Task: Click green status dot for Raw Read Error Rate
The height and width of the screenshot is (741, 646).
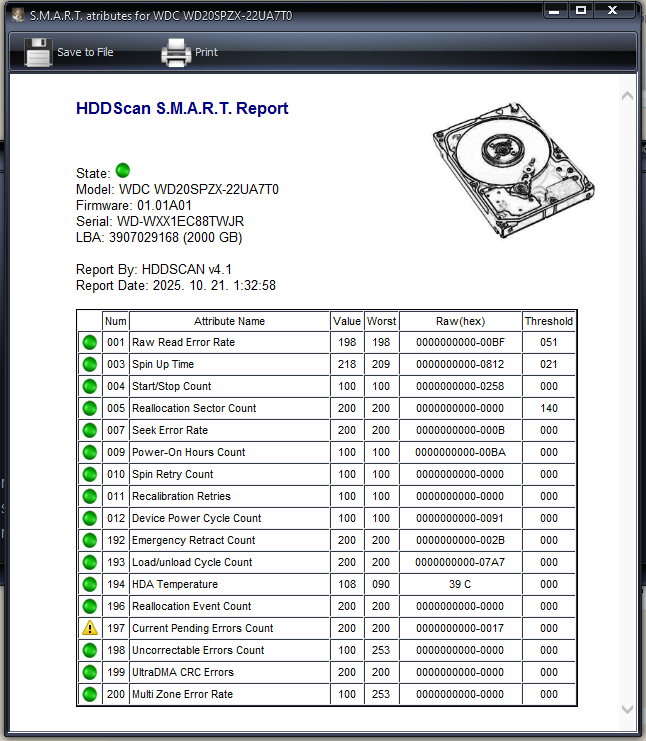Action: [90, 342]
